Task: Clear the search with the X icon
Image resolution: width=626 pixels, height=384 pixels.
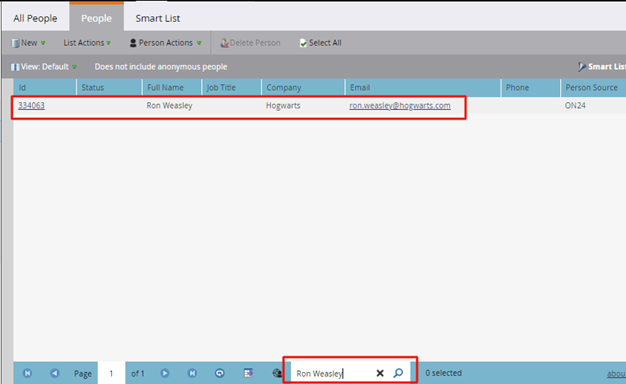Action: (380, 373)
